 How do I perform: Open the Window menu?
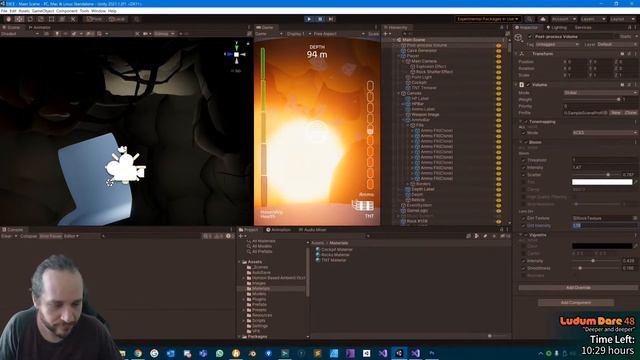tap(98, 11)
